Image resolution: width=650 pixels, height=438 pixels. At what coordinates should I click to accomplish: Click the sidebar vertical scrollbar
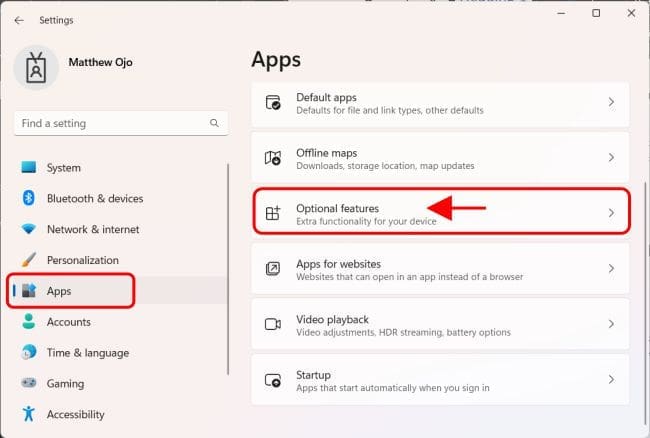click(228, 269)
